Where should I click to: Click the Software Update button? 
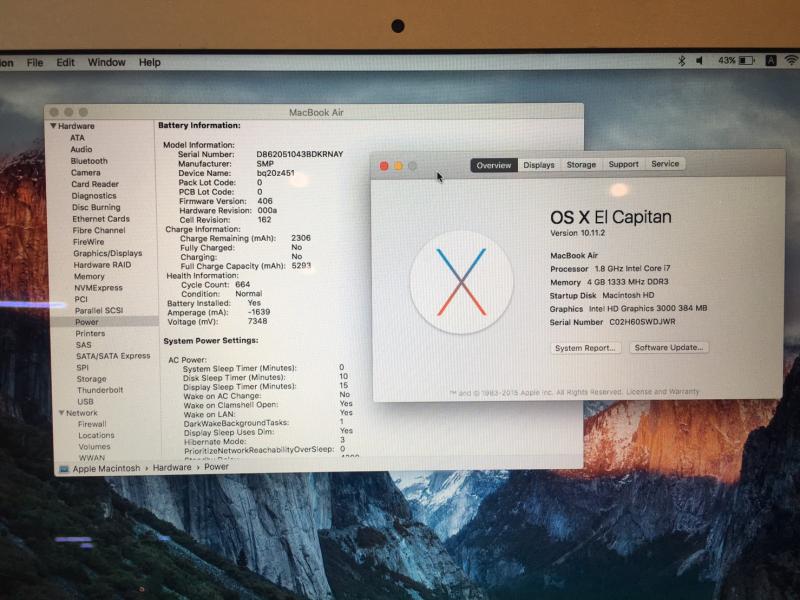pyautogui.click(x=669, y=348)
